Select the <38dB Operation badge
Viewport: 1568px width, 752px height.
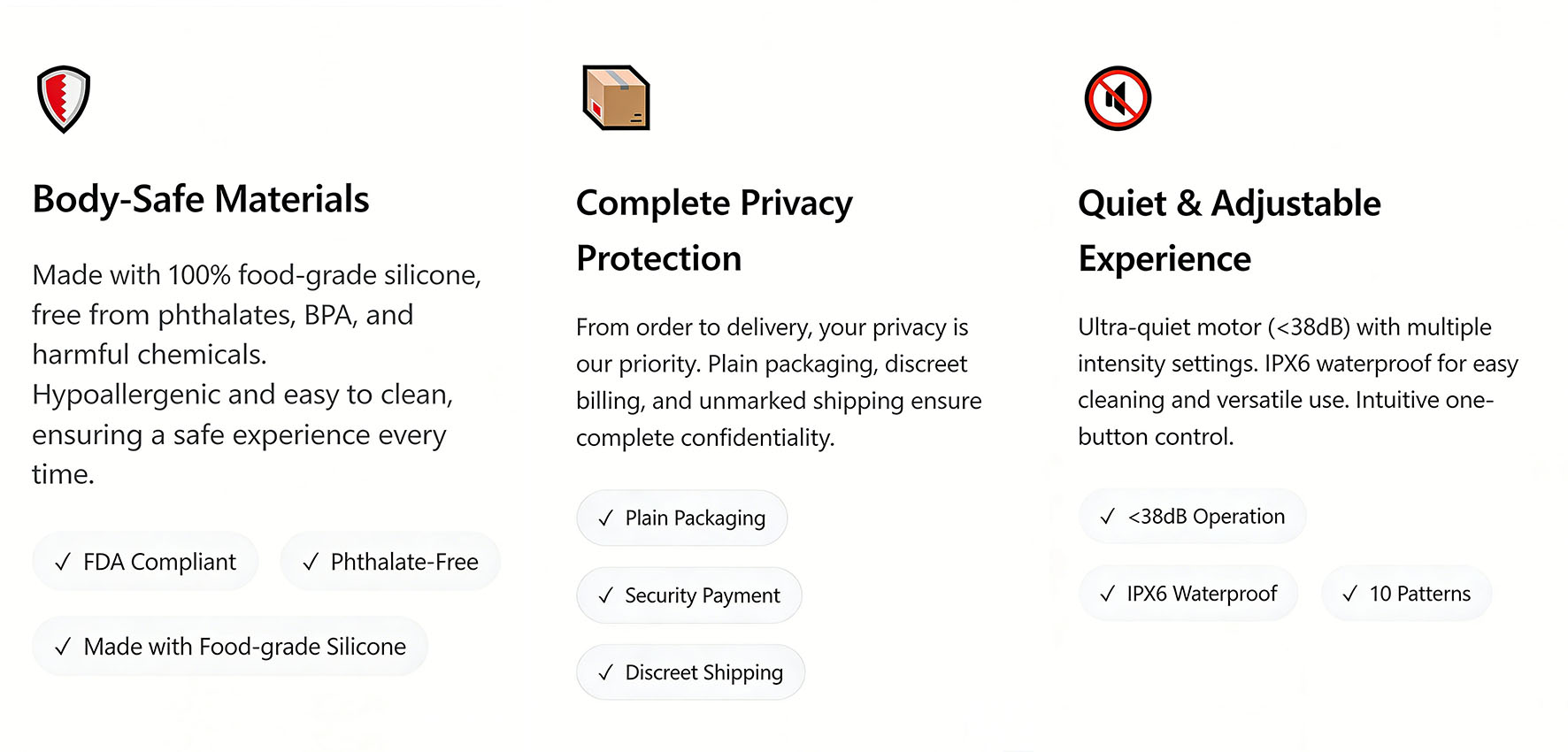coord(1192,517)
